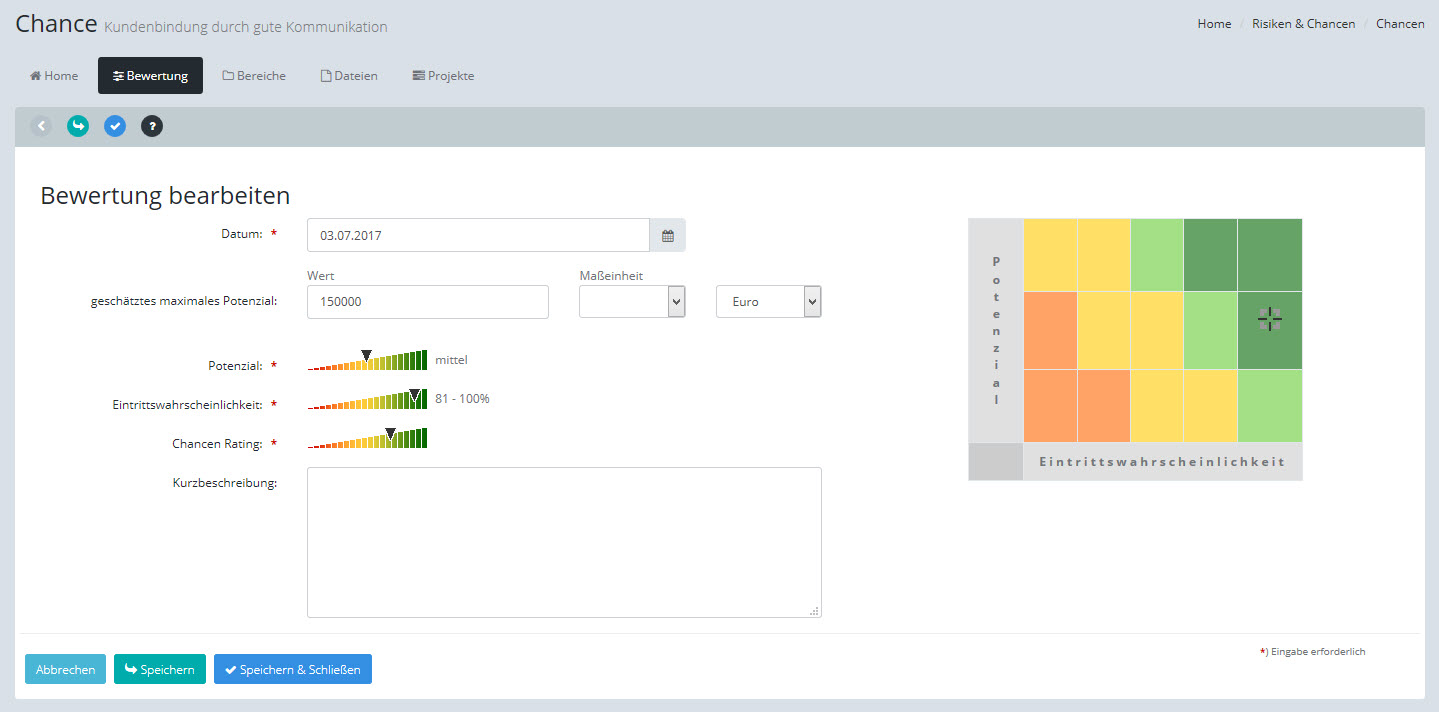Open the Euro currency dropdown
Image resolution: width=1439 pixels, height=712 pixels.
(x=768, y=302)
